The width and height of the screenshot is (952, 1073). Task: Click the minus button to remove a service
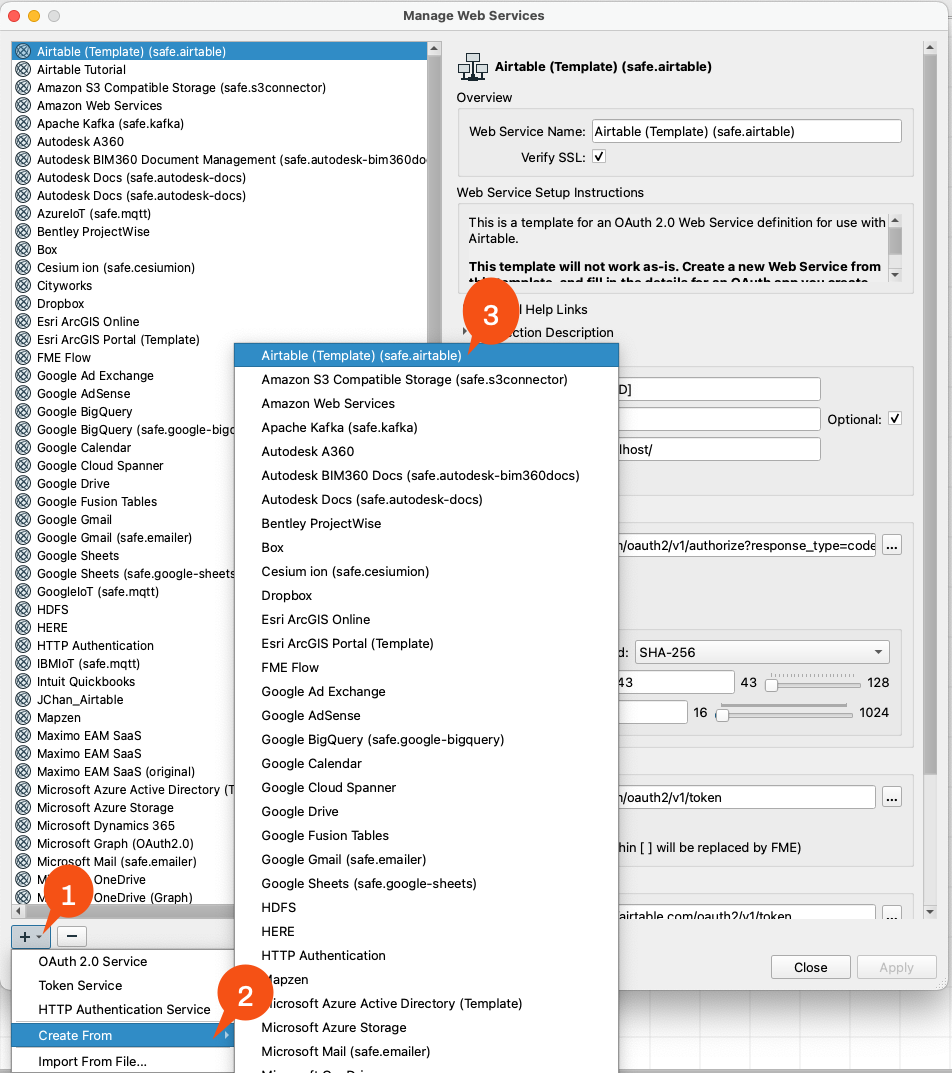tap(70, 936)
